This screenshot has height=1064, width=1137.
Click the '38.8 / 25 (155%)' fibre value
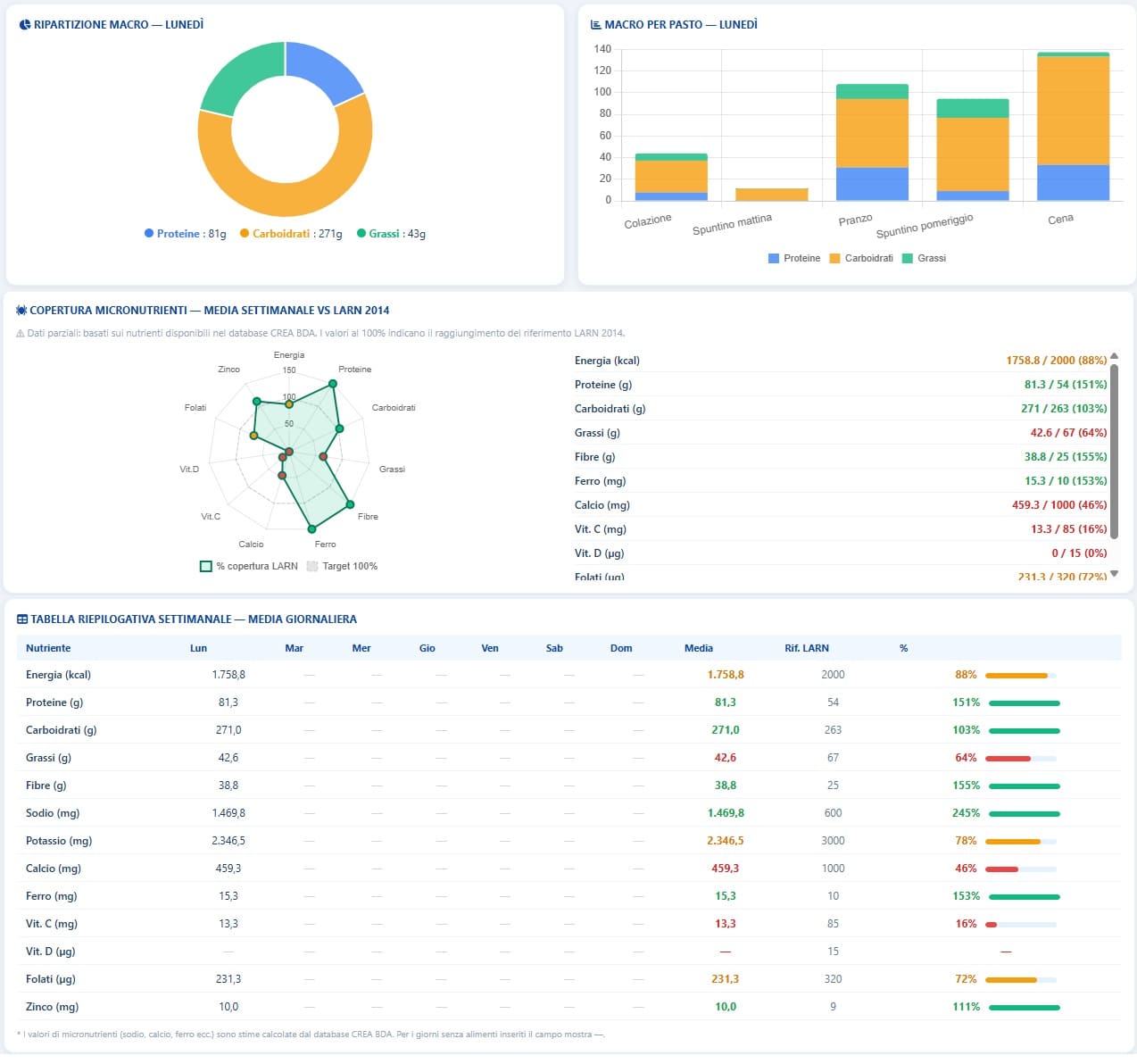1066,457
